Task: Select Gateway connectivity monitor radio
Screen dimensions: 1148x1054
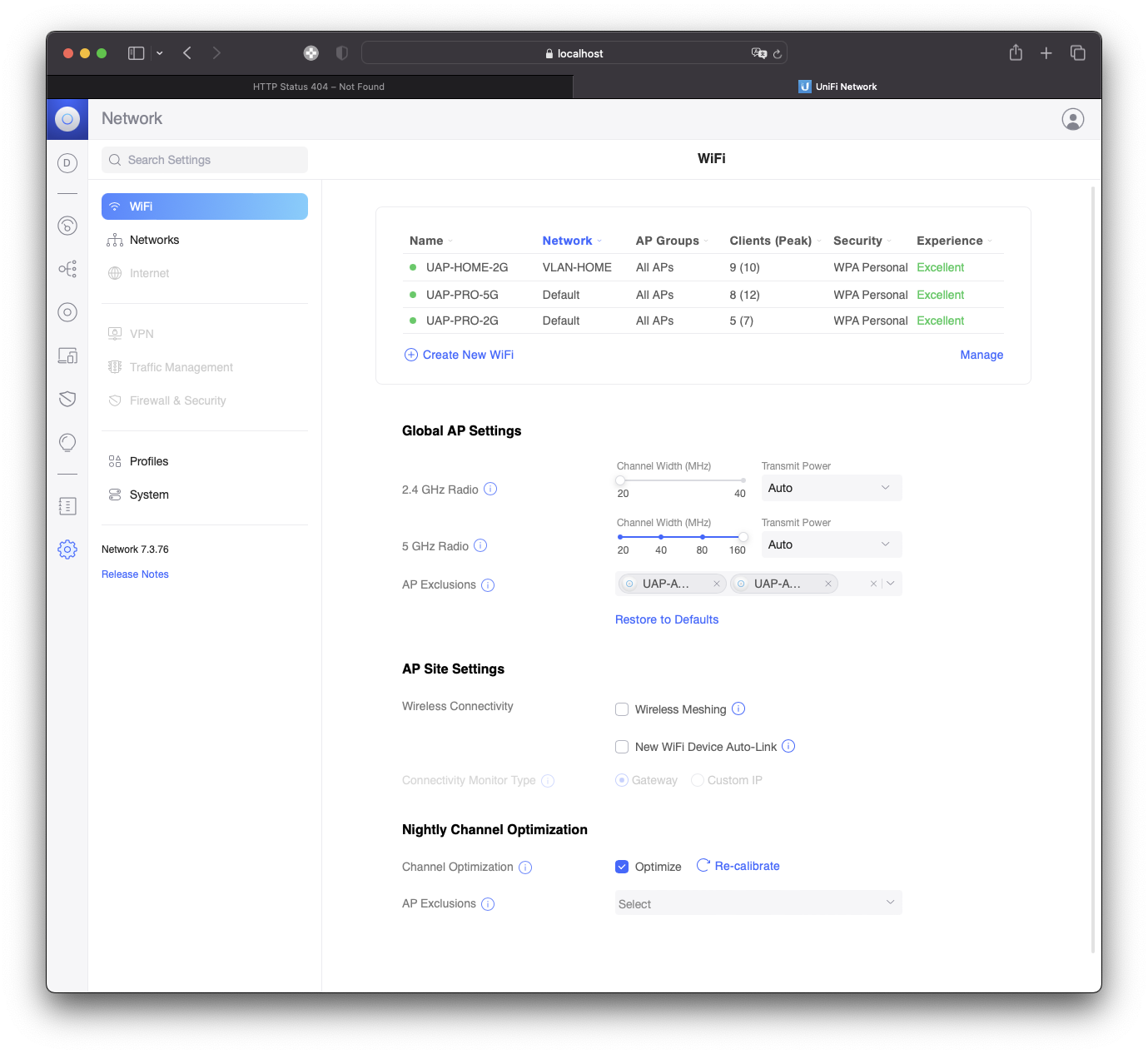Action: [622, 780]
